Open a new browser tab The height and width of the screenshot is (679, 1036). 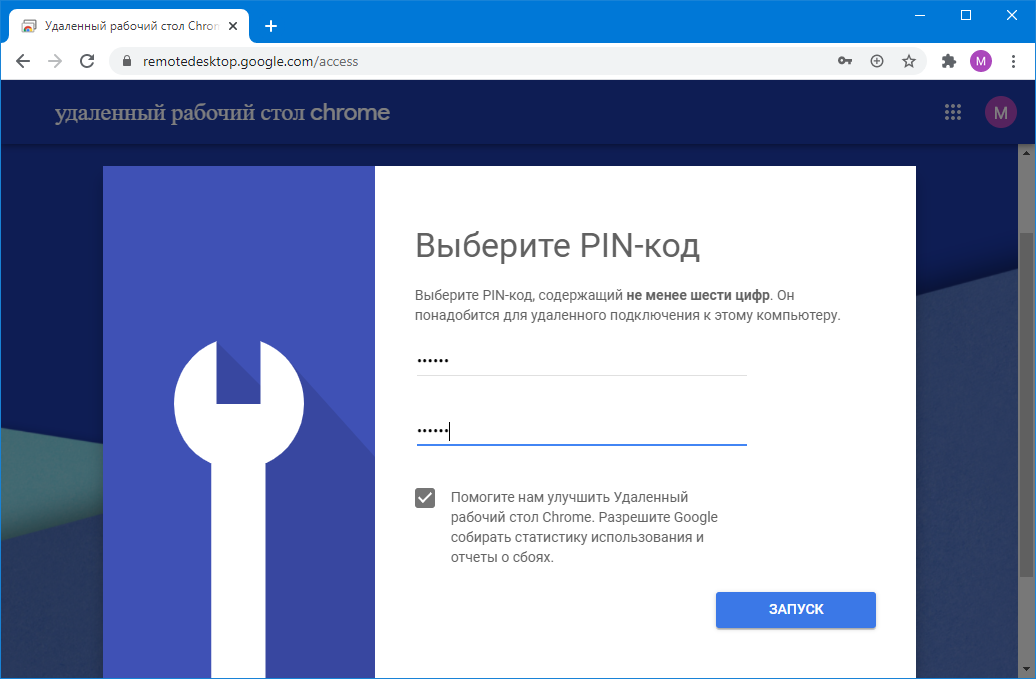[x=270, y=26]
